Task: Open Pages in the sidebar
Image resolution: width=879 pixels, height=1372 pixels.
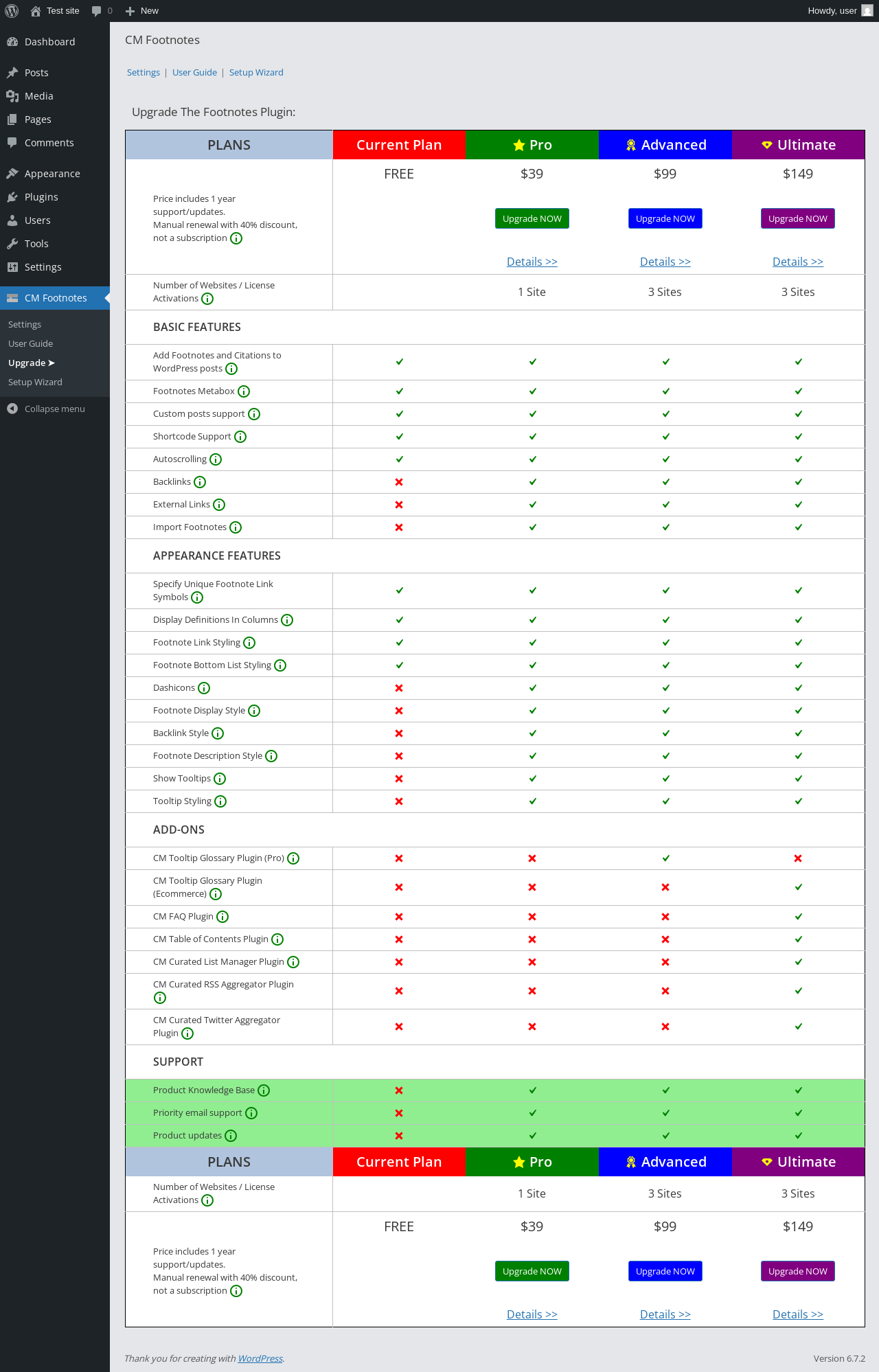Action: (55, 119)
